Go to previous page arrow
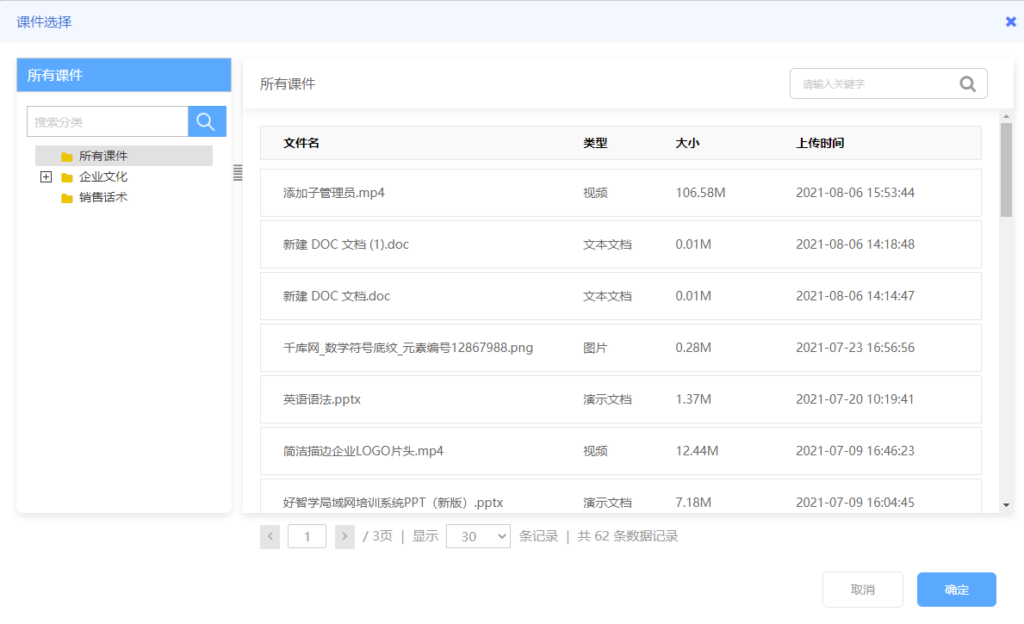Image resolution: width=1024 pixels, height=624 pixels. click(270, 537)
